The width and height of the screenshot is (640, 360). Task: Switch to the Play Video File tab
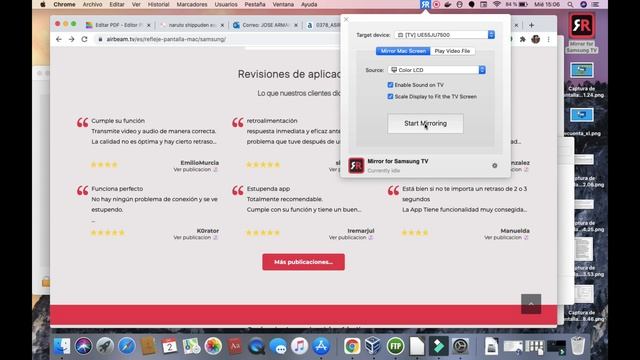point(452,51)
